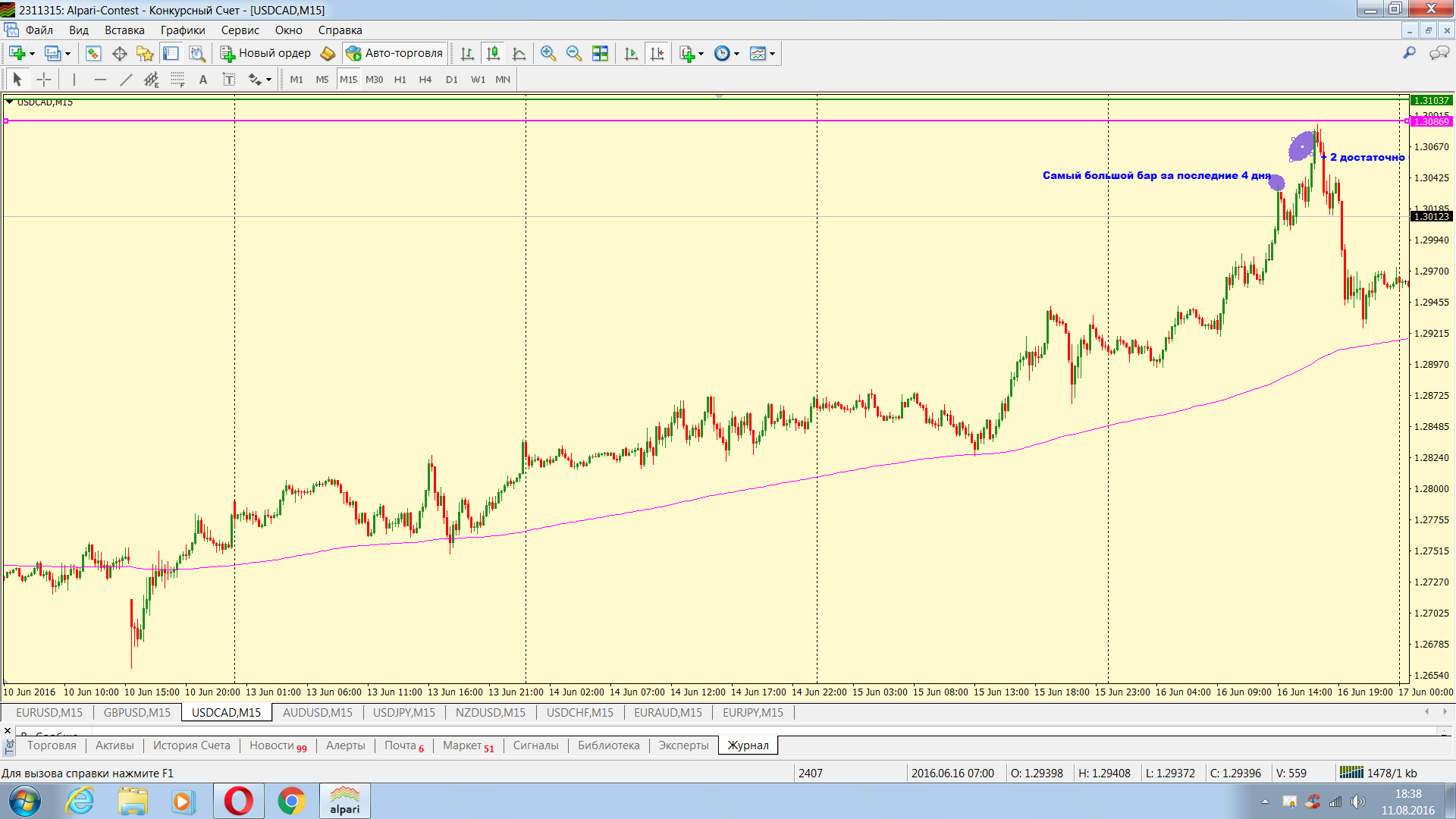Screen dimensions: 1456x819
Task: Select the crosshair cursor tool
Action: pyautogui.click(x=44, y=80)
